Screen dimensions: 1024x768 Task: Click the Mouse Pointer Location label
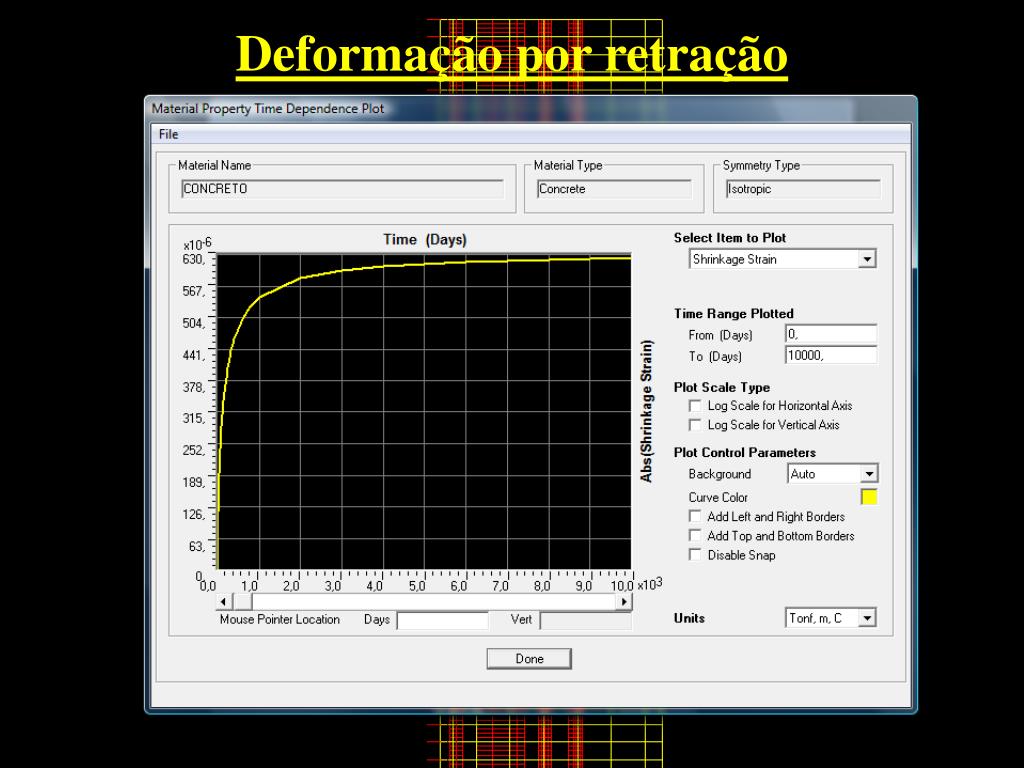click(280, 619)
